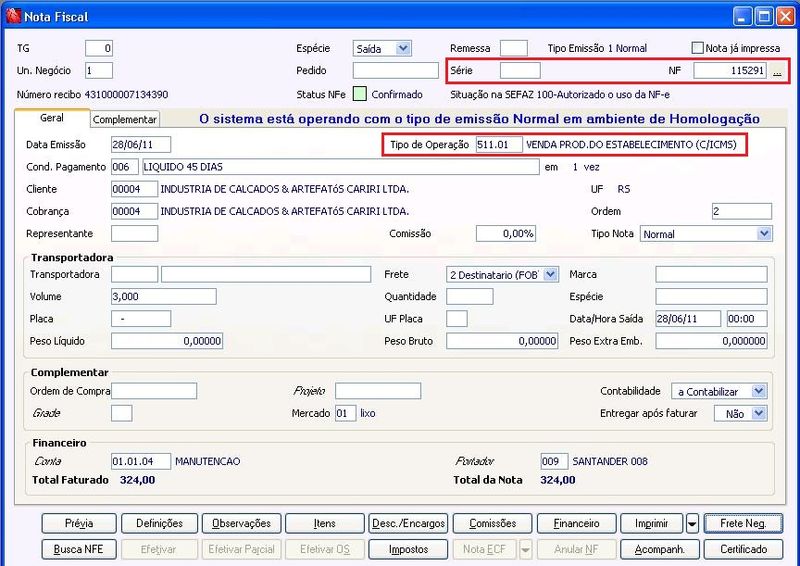The height and width of the screenshot is (566, 800).
Task: Click the Data Saída date field
Action: 688,319
